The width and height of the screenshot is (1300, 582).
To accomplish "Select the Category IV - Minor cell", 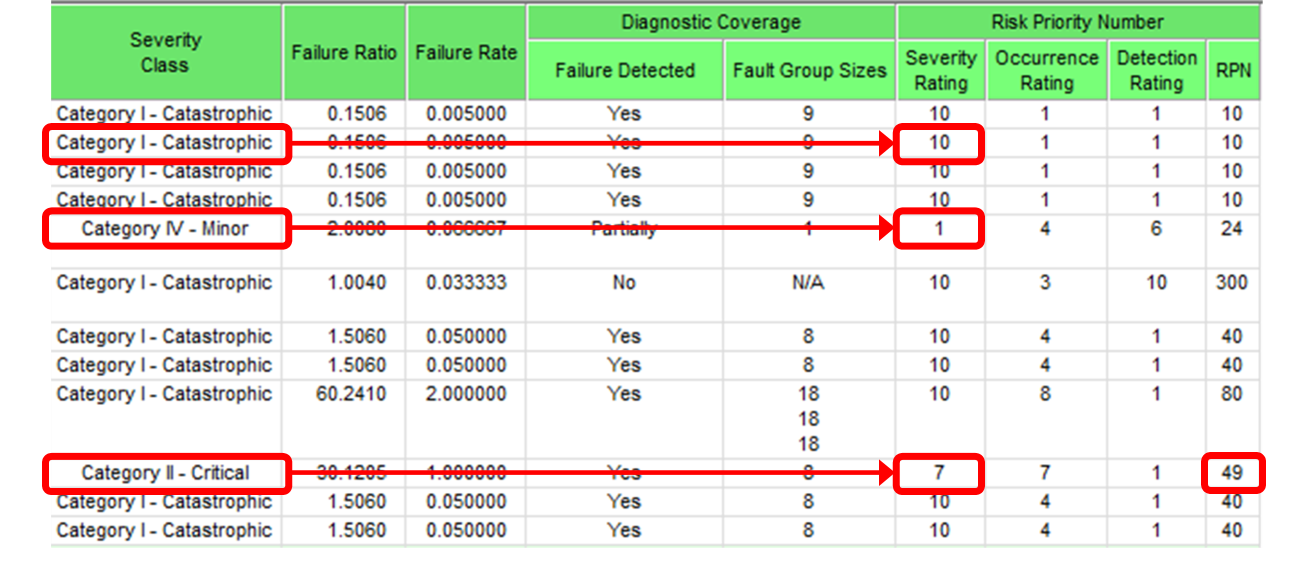I will click(x=166, y=229).
